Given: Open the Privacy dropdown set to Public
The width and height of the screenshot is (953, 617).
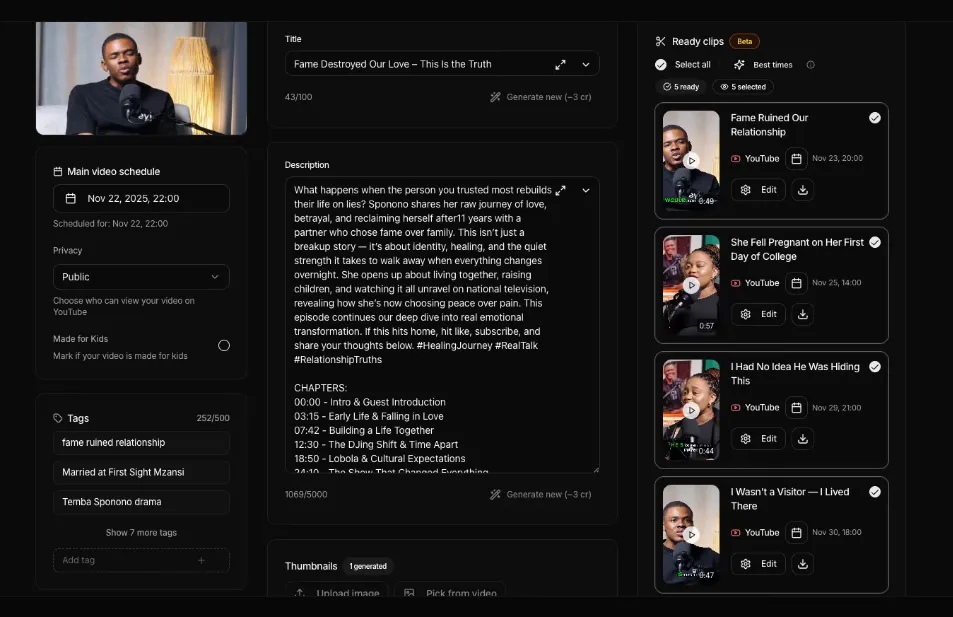Looking at the screenshot, I should coord(141,277).
